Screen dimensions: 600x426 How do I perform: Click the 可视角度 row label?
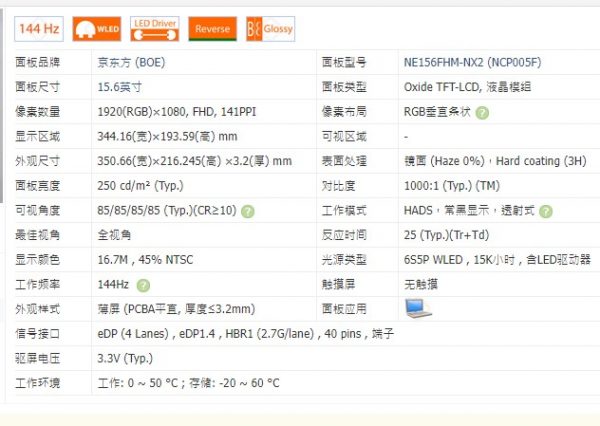[38, 211]
